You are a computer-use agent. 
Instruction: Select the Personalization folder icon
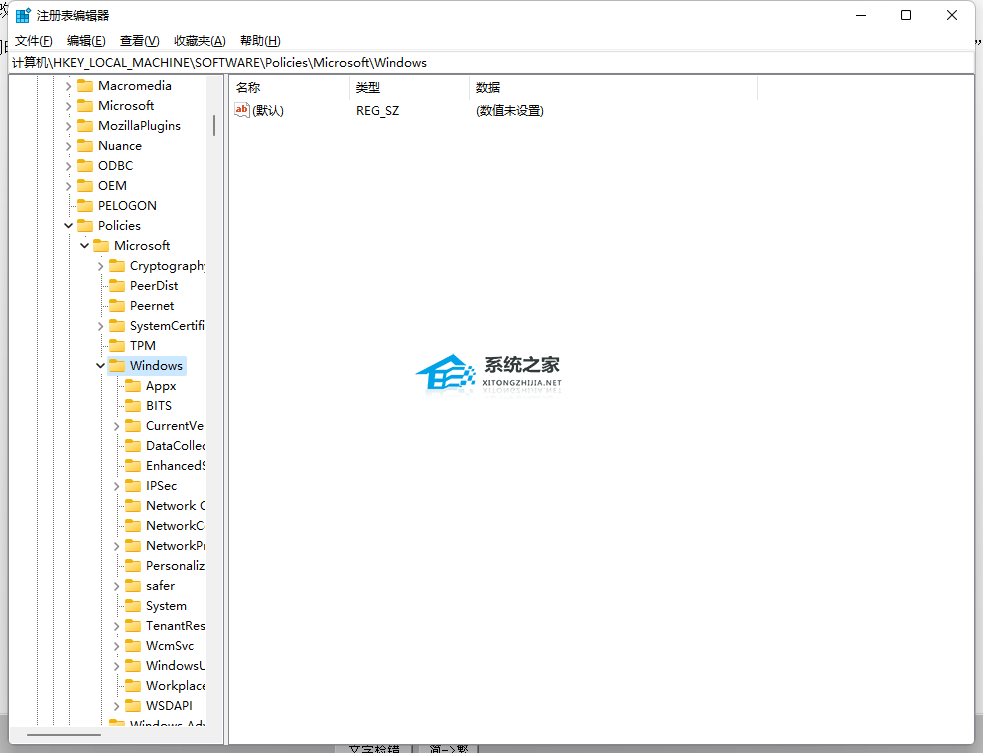[133, 566]
